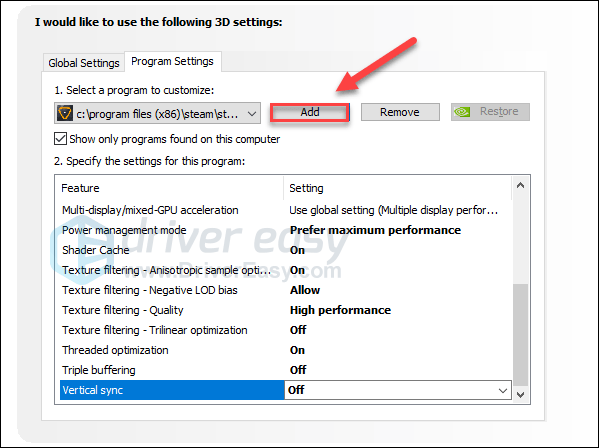The image size is (599, 448).
Task: Open the program selection dropdown
Action: pyautogui.click(x=157, y=113)
